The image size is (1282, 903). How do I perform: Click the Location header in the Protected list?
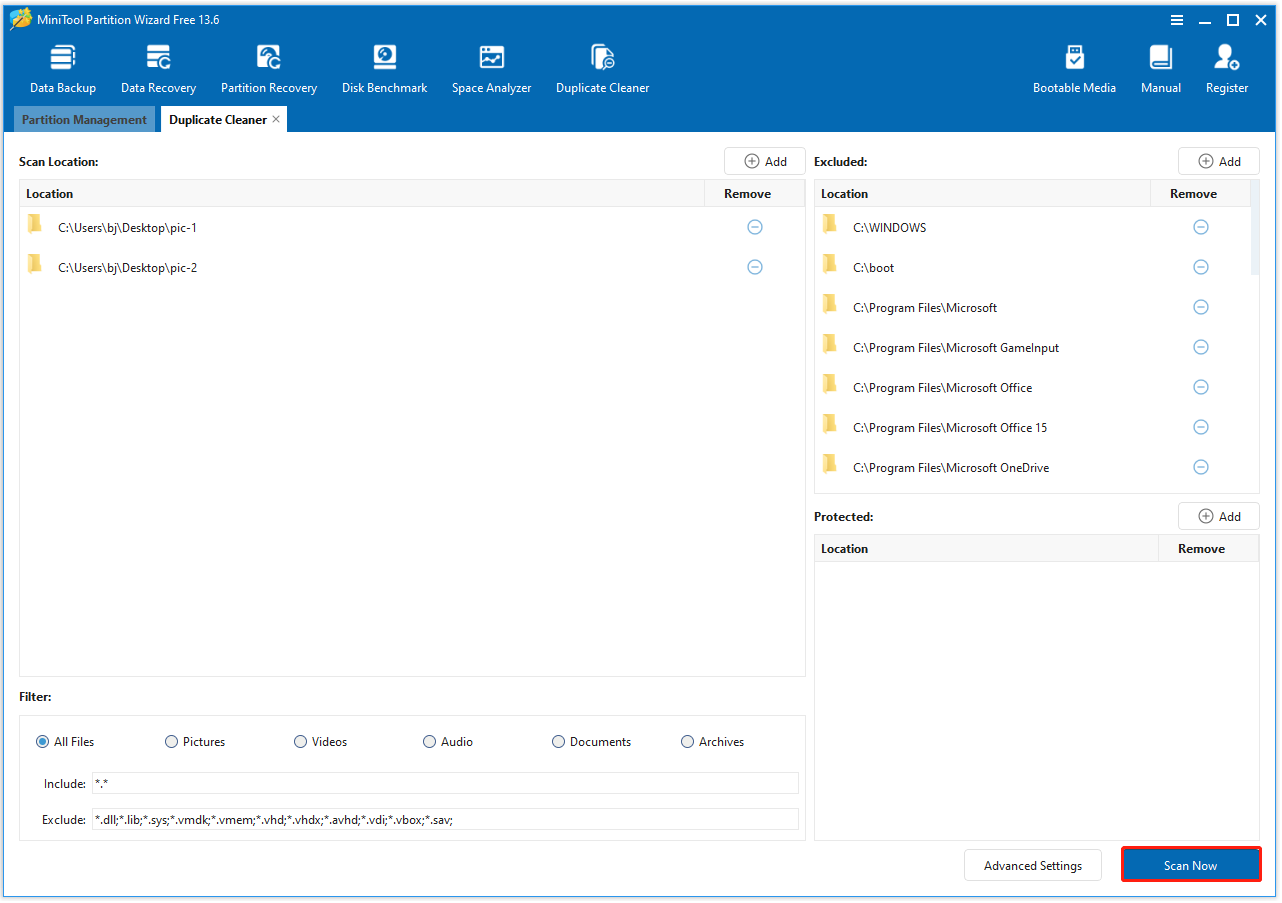987,549
